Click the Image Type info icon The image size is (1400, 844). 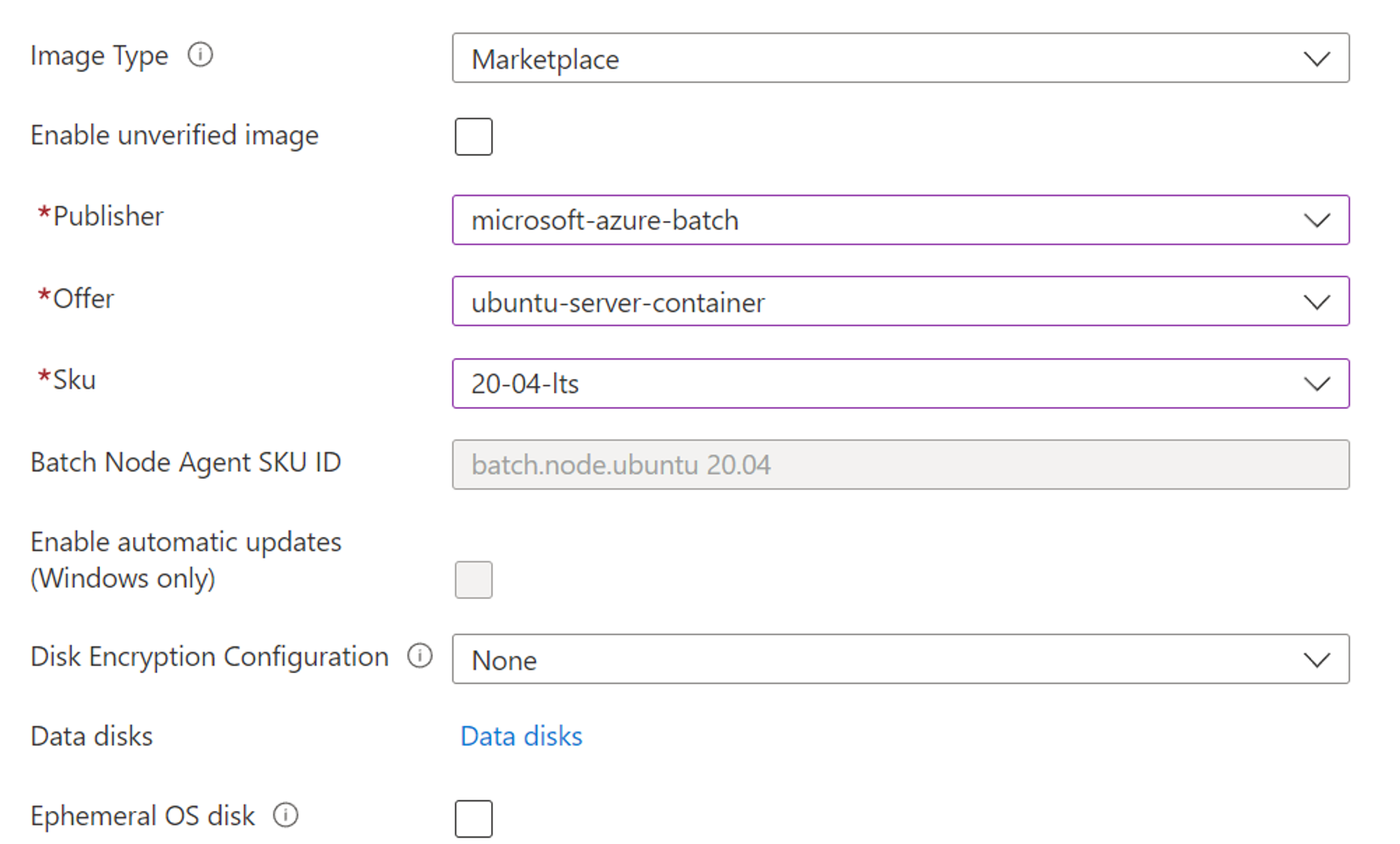point(200,55)
